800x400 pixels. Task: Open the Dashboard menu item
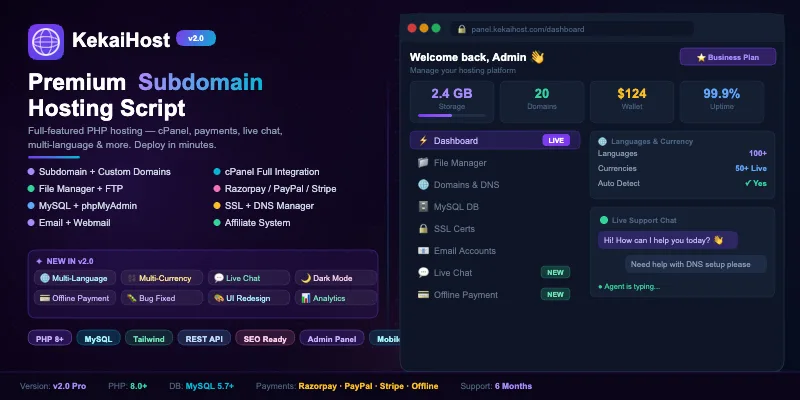[495, 140]
